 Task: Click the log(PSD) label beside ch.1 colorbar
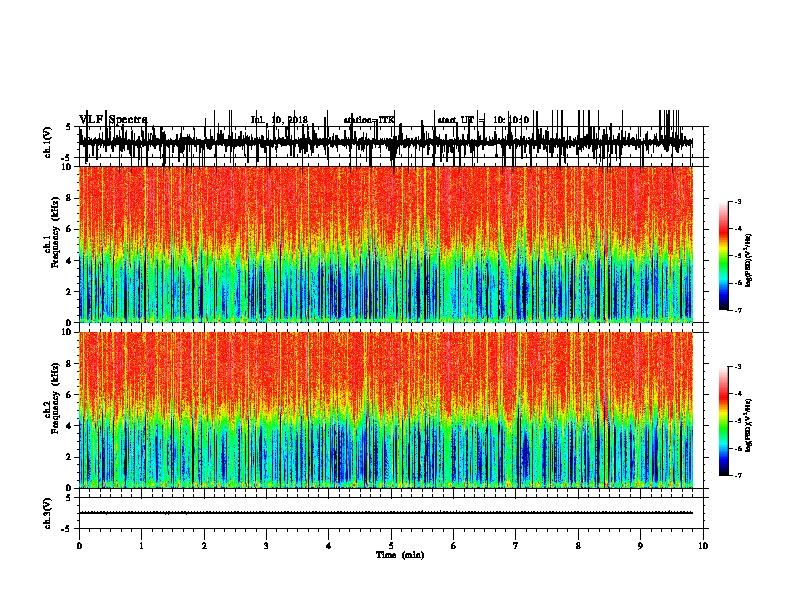[x=749, y=260]
